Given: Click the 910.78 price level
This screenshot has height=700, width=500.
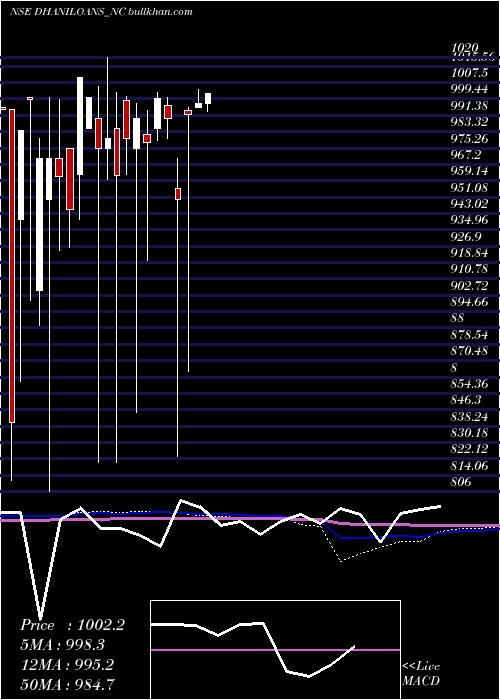Looking at the screenshot, I should 469,269.
